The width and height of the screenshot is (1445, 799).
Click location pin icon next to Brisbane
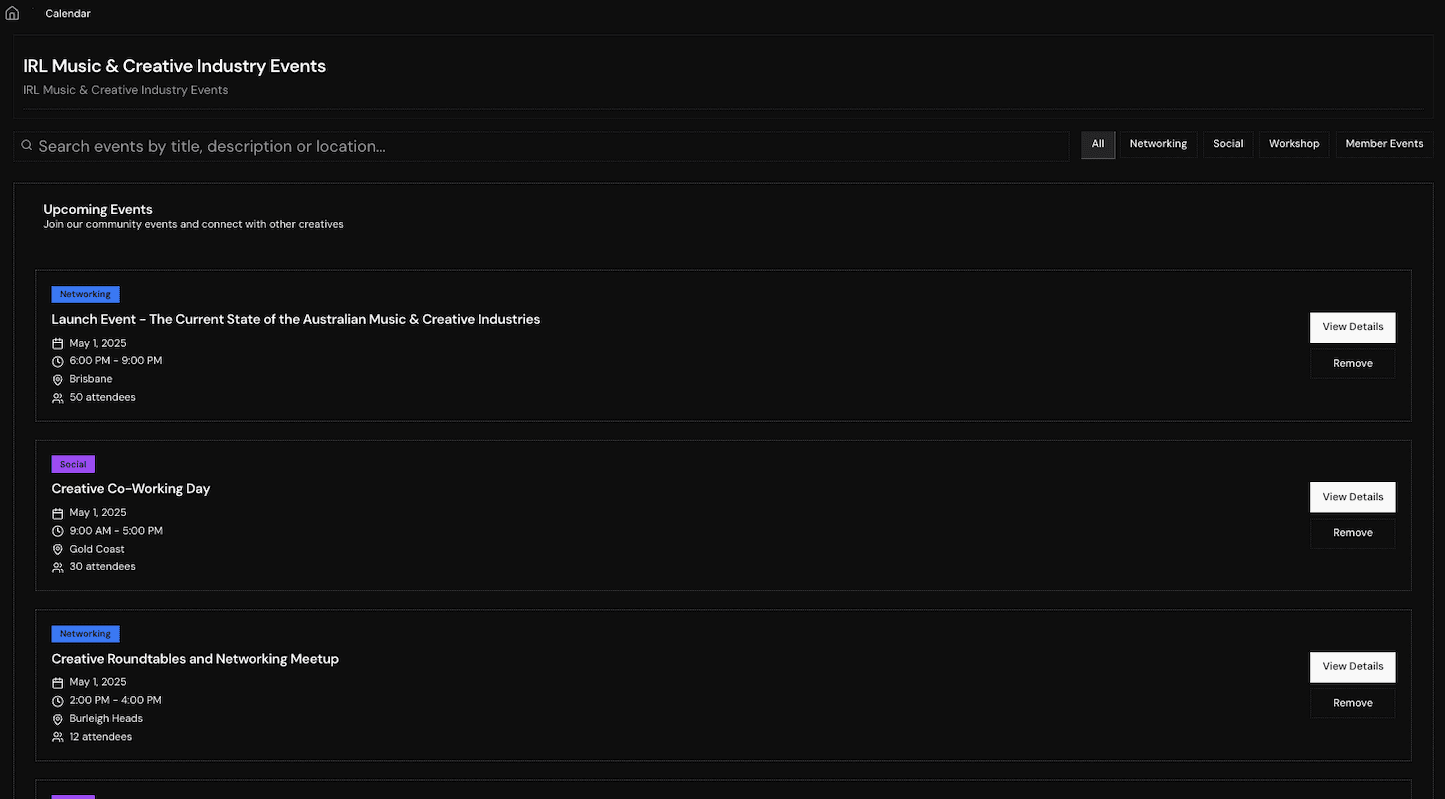pos(58,380)
